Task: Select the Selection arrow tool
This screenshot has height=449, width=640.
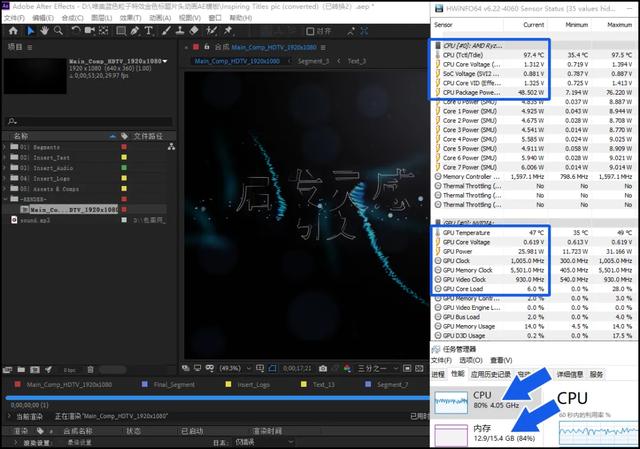Action: point(30,31)
